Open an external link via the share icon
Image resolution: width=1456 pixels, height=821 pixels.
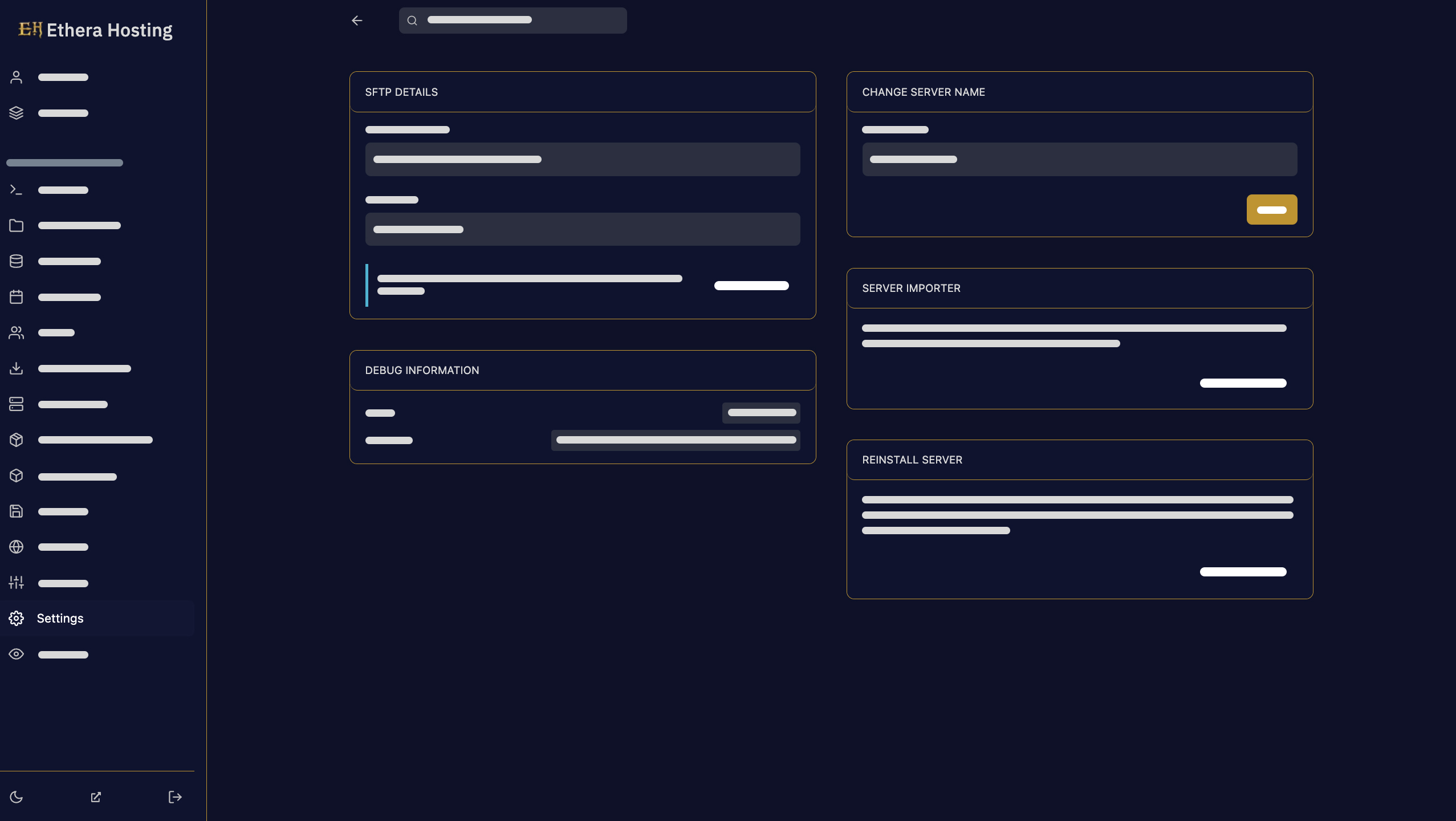point(96,797)
